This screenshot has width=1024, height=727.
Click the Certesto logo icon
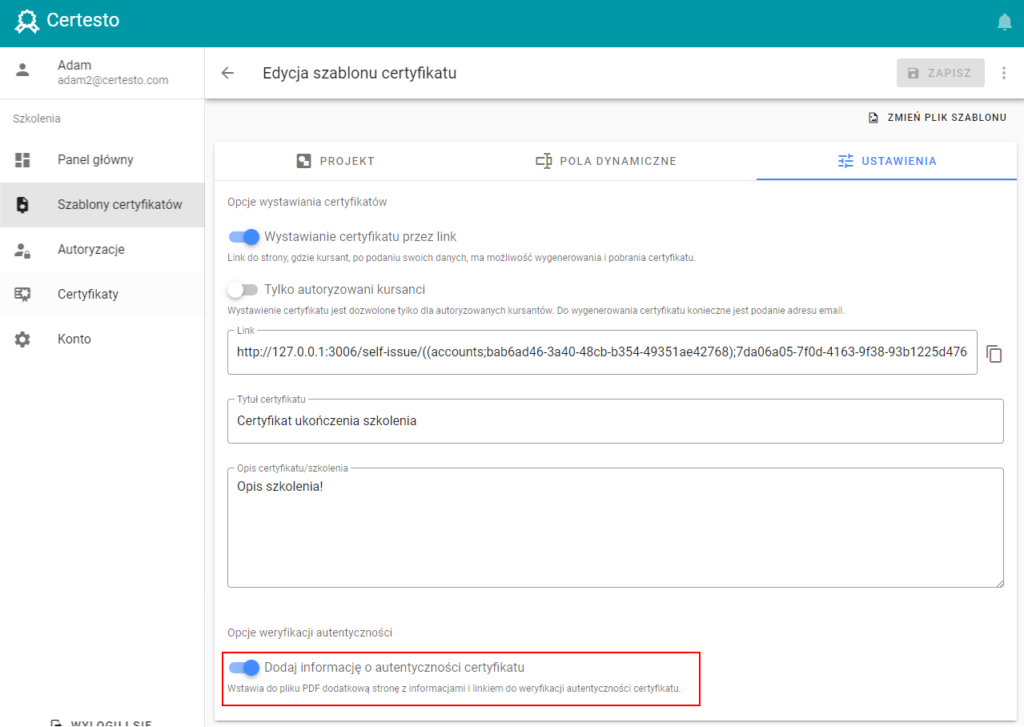(x=27, y=21)
